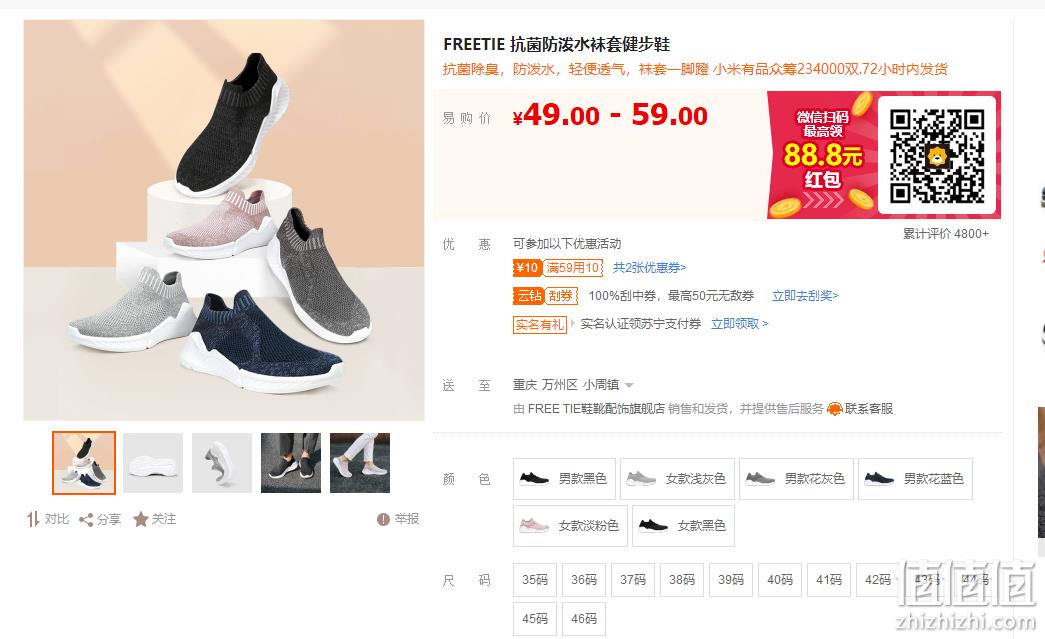Click the WeChat QR code image

[x=936, y=156]
